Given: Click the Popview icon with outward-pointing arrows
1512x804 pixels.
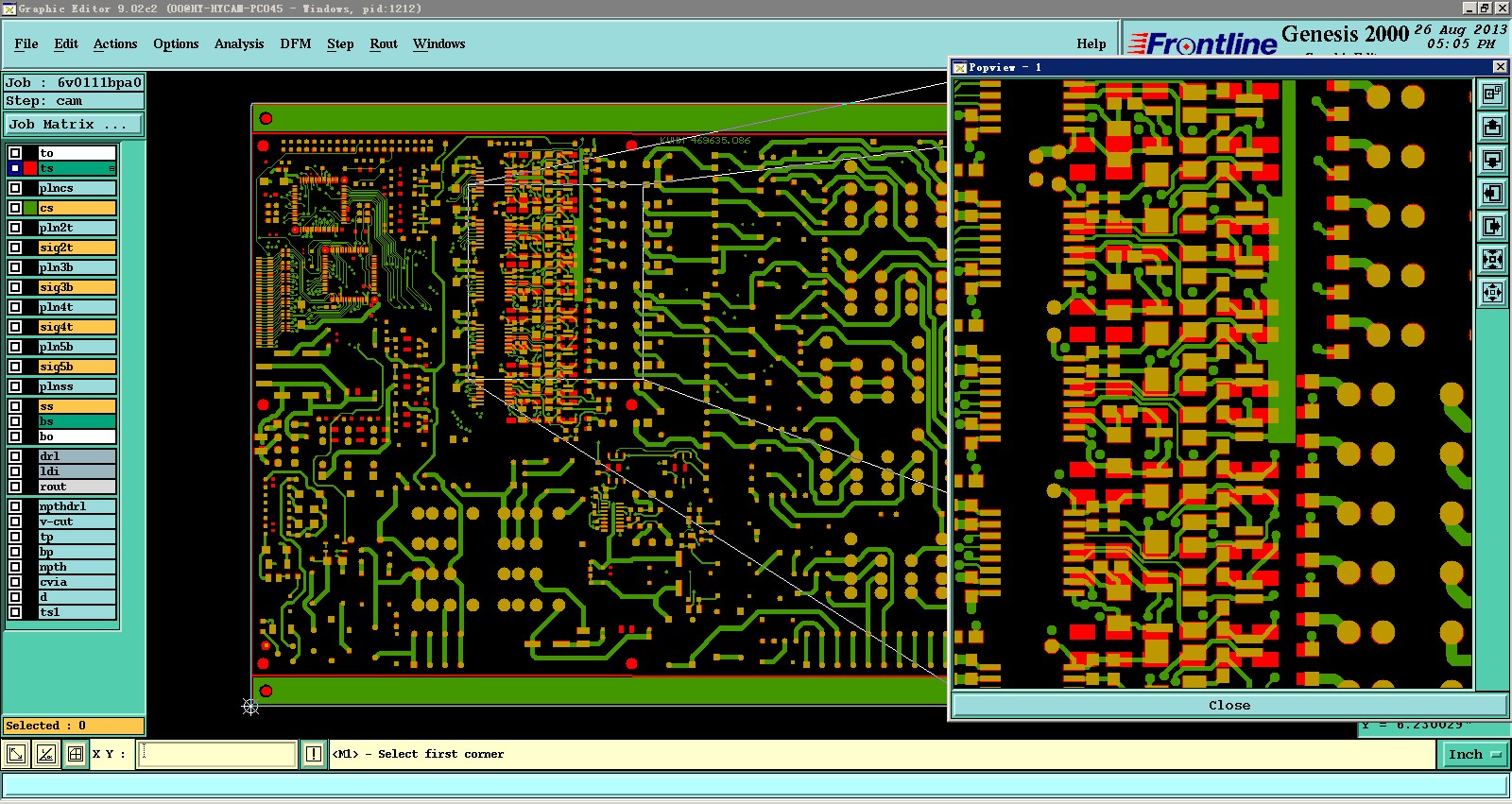Looking at the screenshot, I should tap(1492, 292).
